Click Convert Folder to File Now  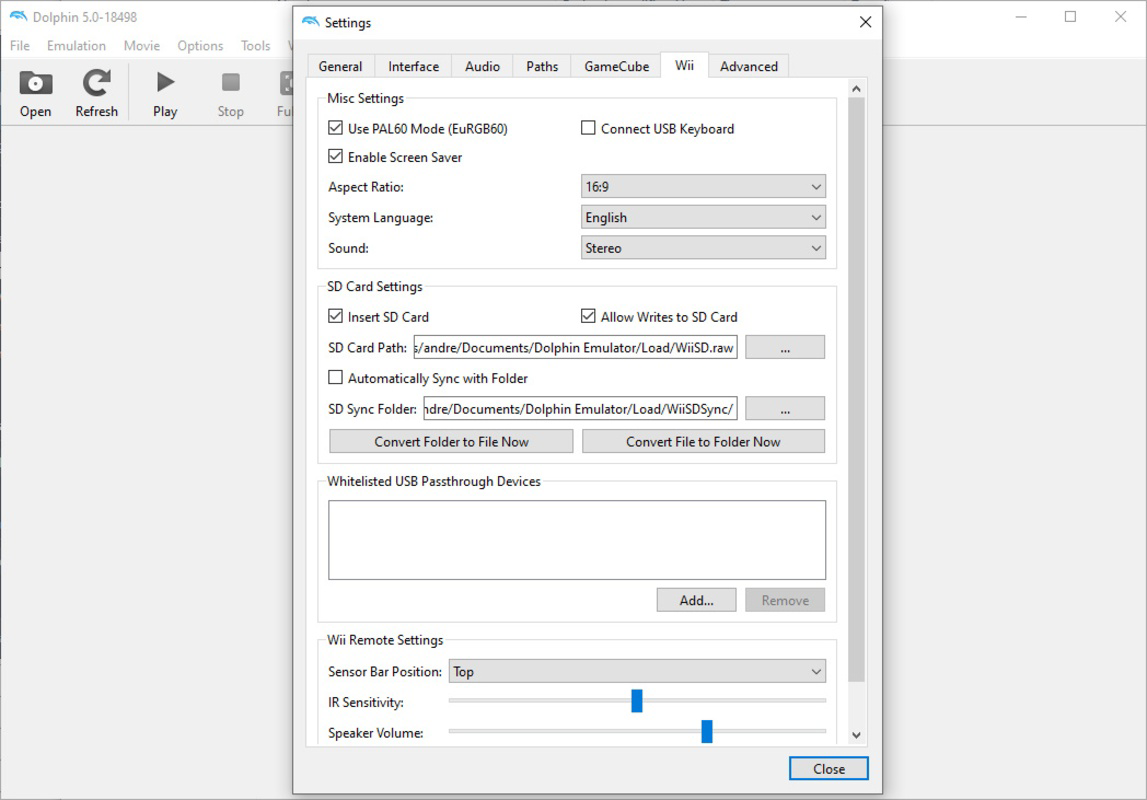coord(451,442)
